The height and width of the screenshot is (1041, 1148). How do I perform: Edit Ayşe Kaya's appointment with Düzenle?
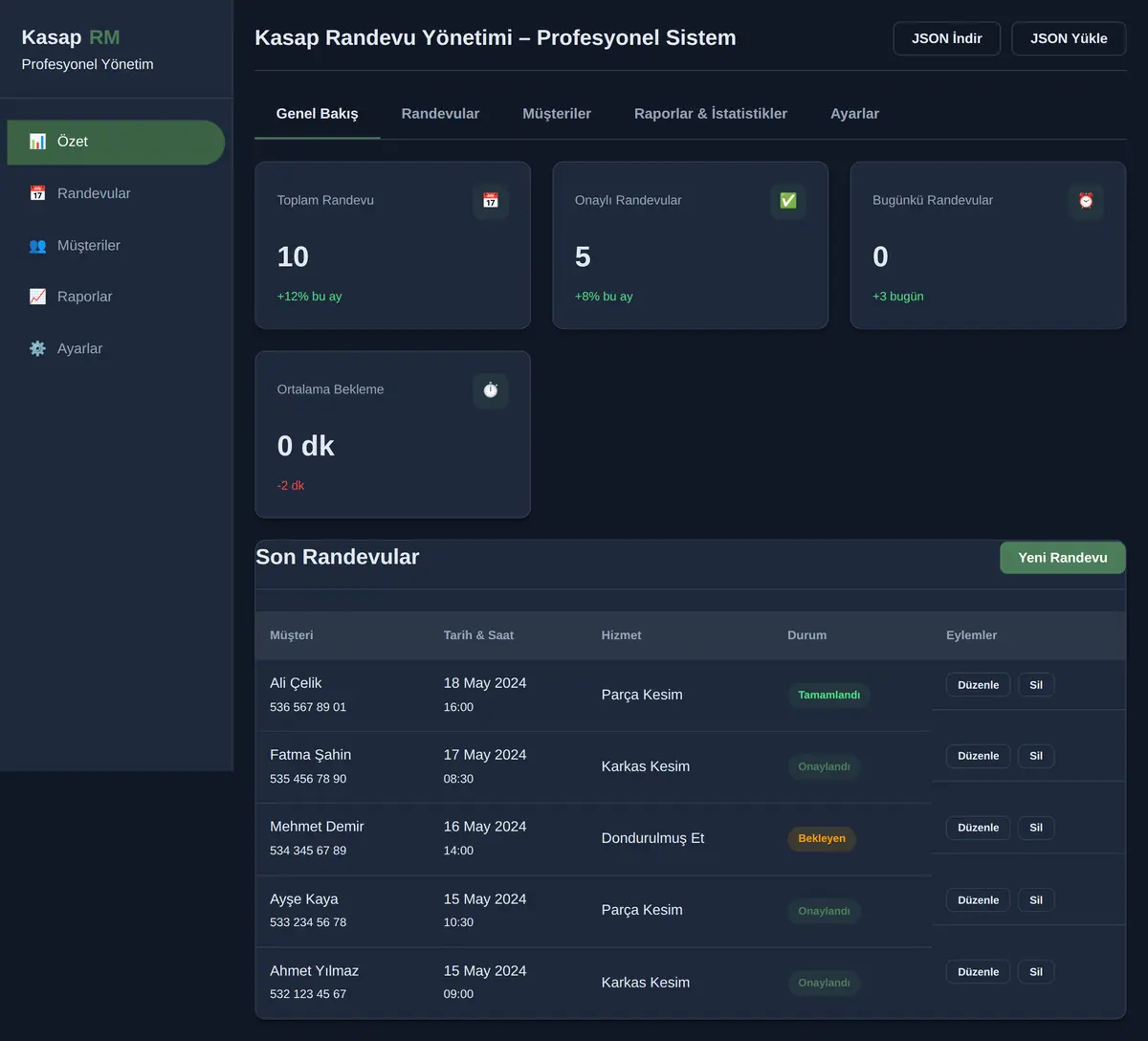[x=978, y=900]
